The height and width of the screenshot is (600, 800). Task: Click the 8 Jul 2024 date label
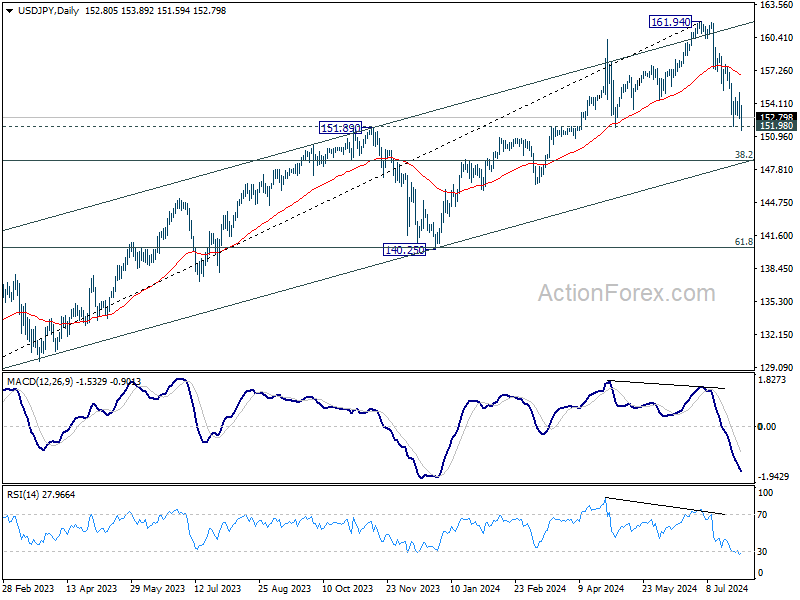point(727,588)
